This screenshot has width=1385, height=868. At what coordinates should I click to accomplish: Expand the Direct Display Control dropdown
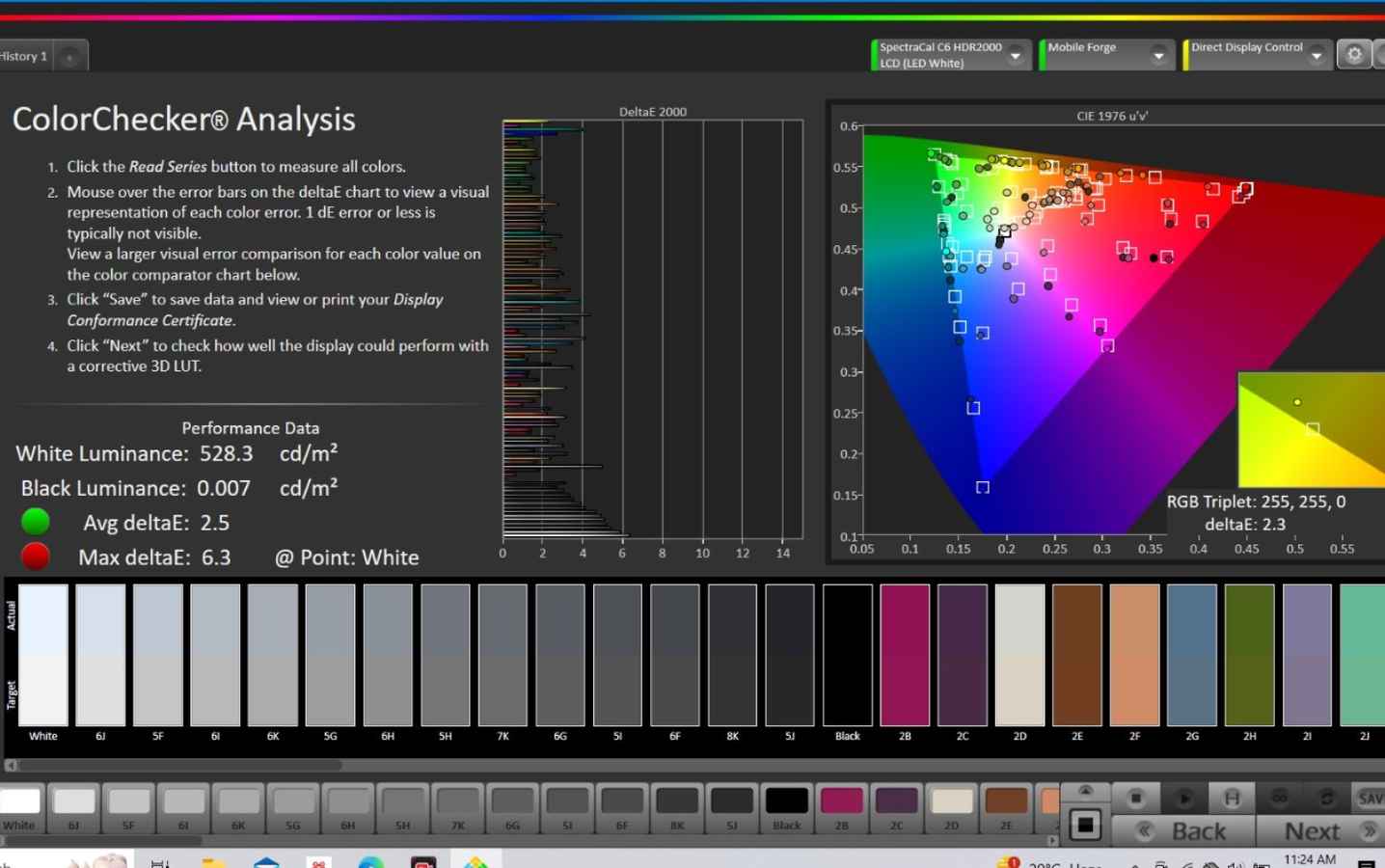pyautogui.click(x=1317, y=56)
